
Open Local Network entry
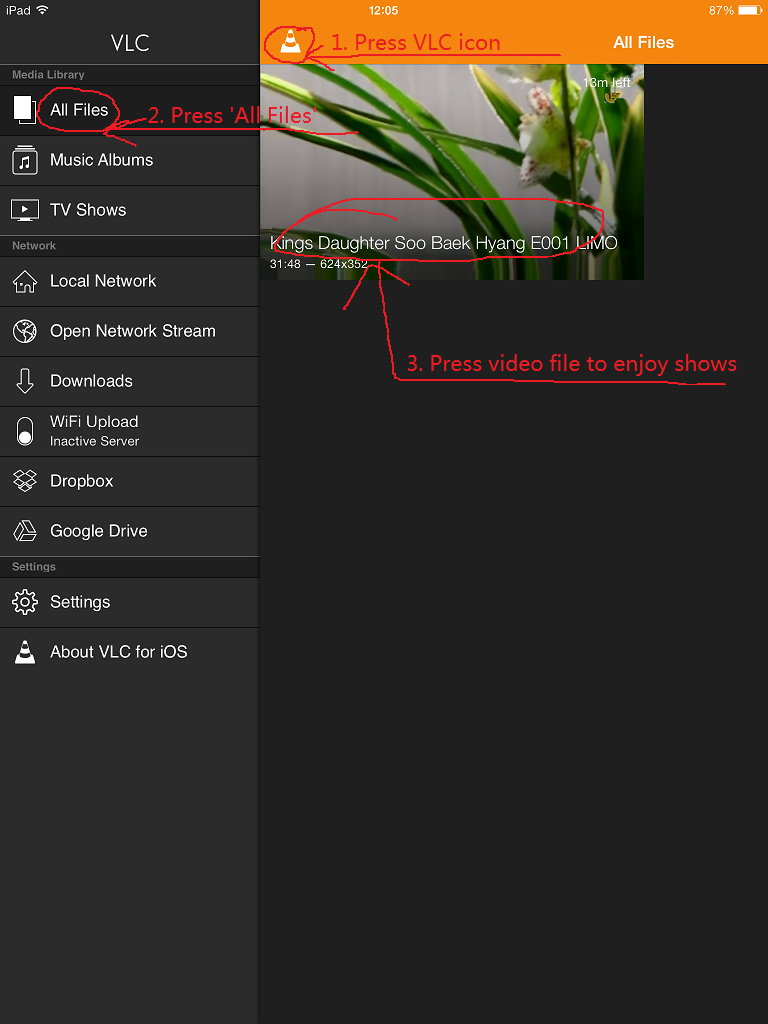pyautogui.click(x=129, y=281)
